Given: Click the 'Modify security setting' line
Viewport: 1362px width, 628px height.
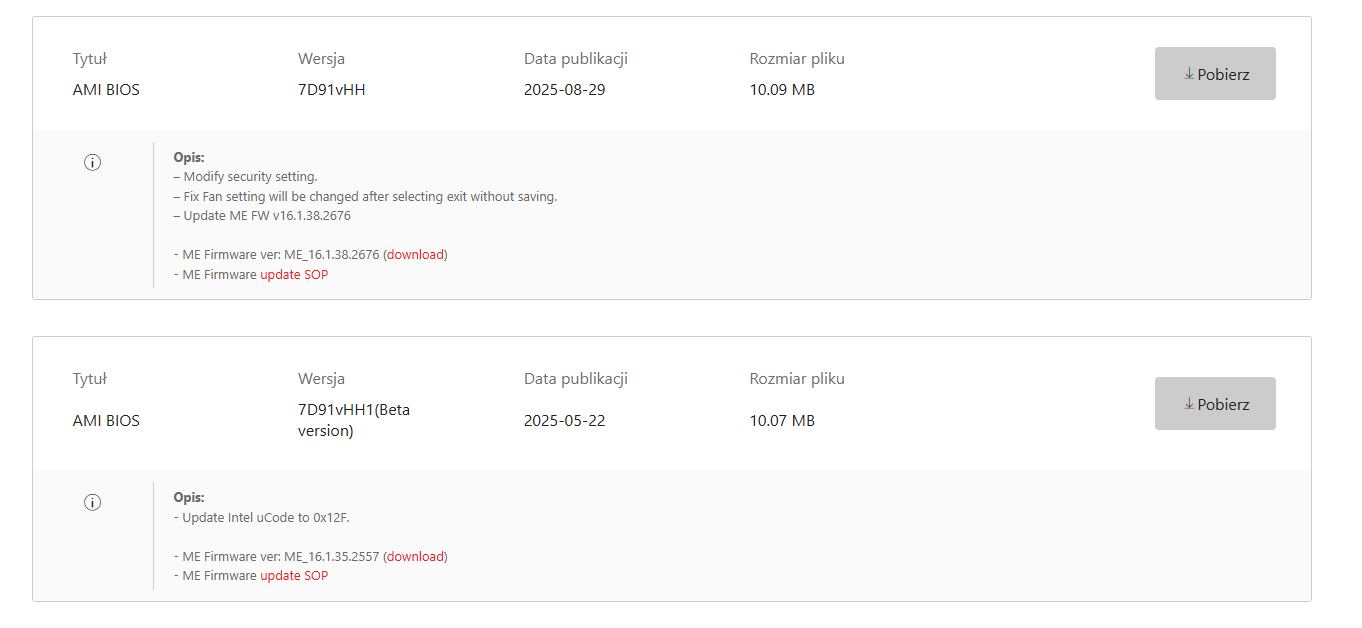Looking at the screenshot, I should 246,177.
